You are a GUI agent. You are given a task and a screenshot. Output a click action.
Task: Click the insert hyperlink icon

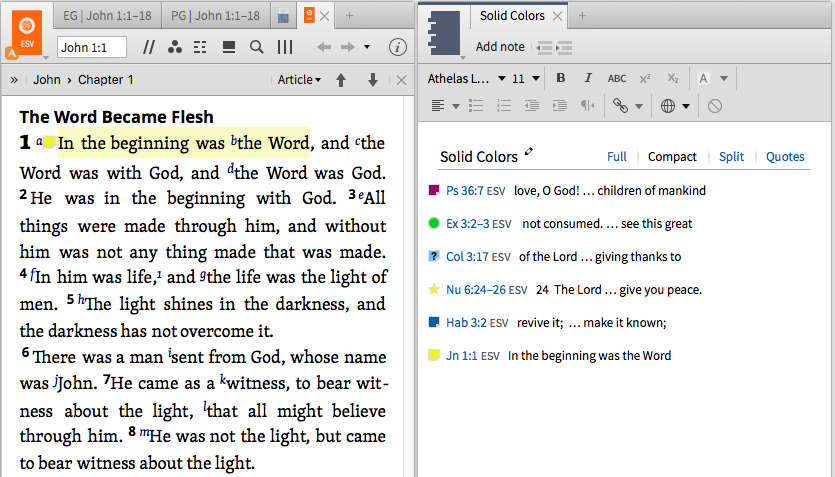pos(620,105)
